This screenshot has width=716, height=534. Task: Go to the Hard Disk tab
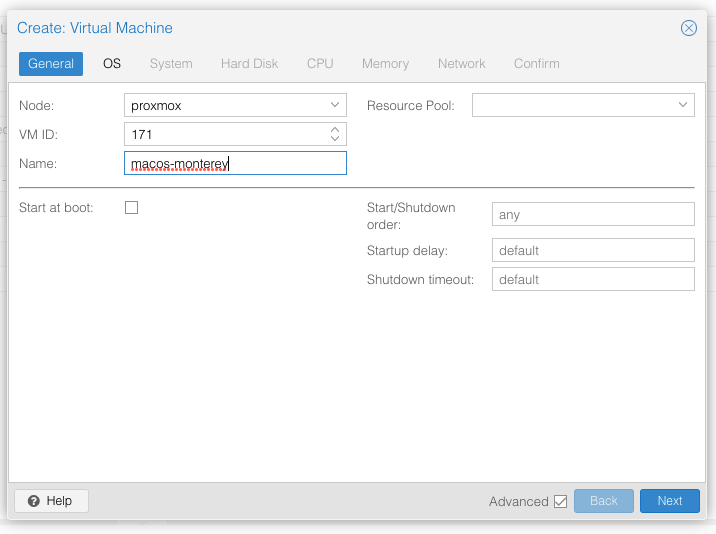click(249, 63)
